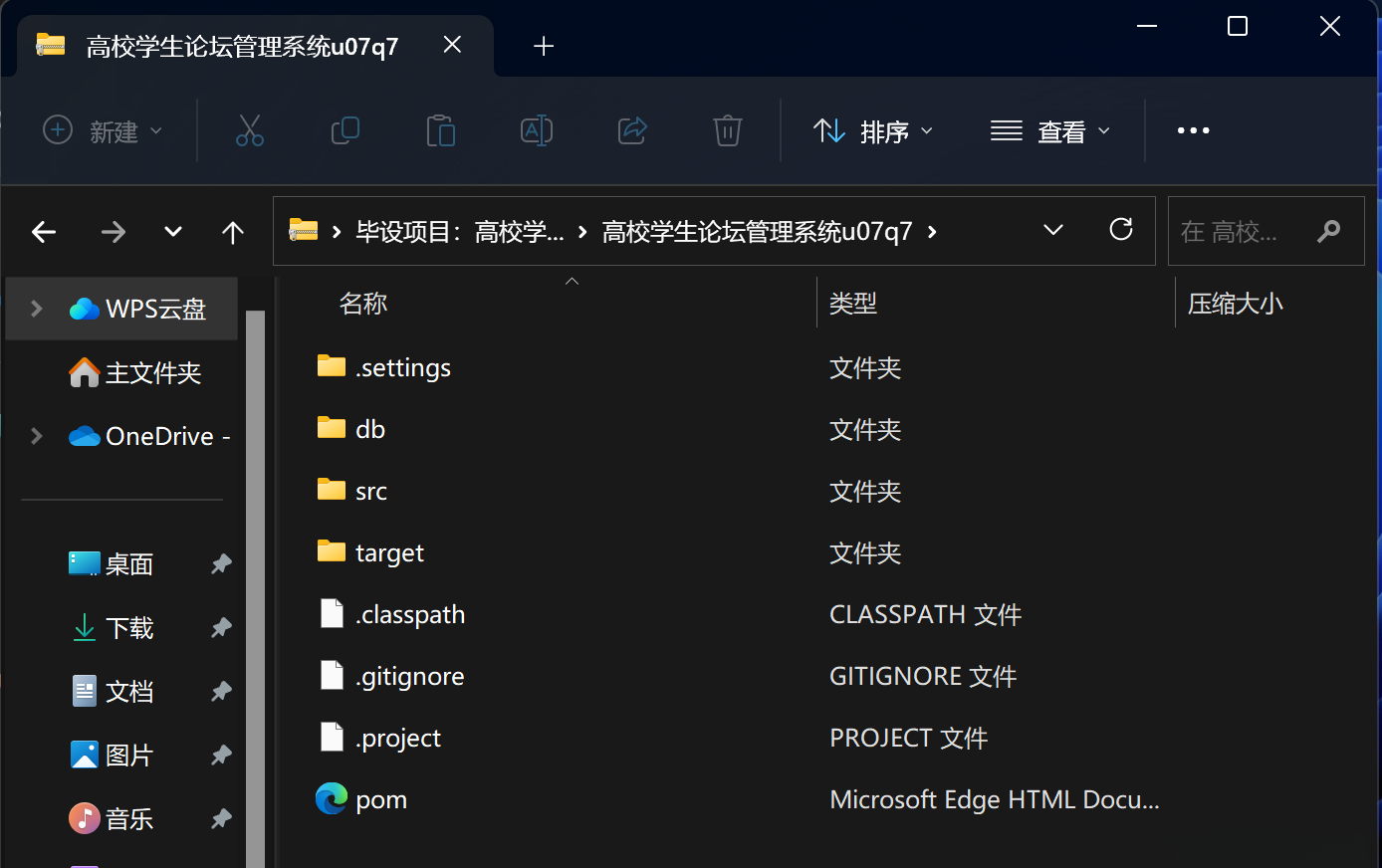Open the 新建 new item menu

pyautogui.click(x=103, y=131)
